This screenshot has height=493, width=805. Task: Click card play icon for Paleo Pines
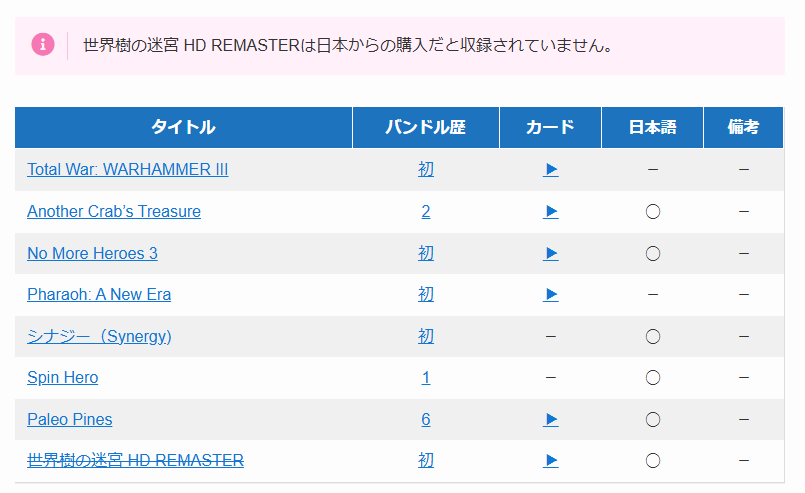click(x=551, y=420)
